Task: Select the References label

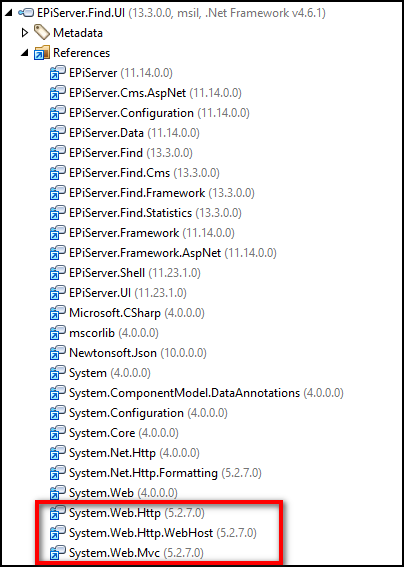Action: (81, 53)
